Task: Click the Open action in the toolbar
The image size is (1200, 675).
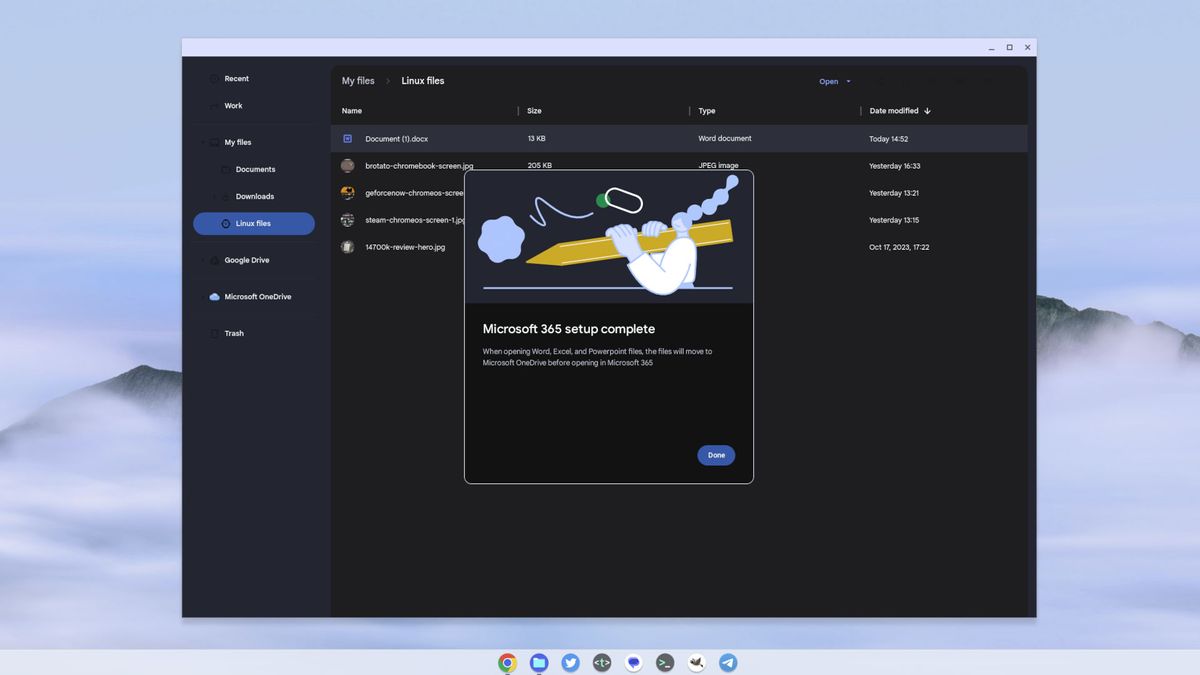Action: click(829, 82)
